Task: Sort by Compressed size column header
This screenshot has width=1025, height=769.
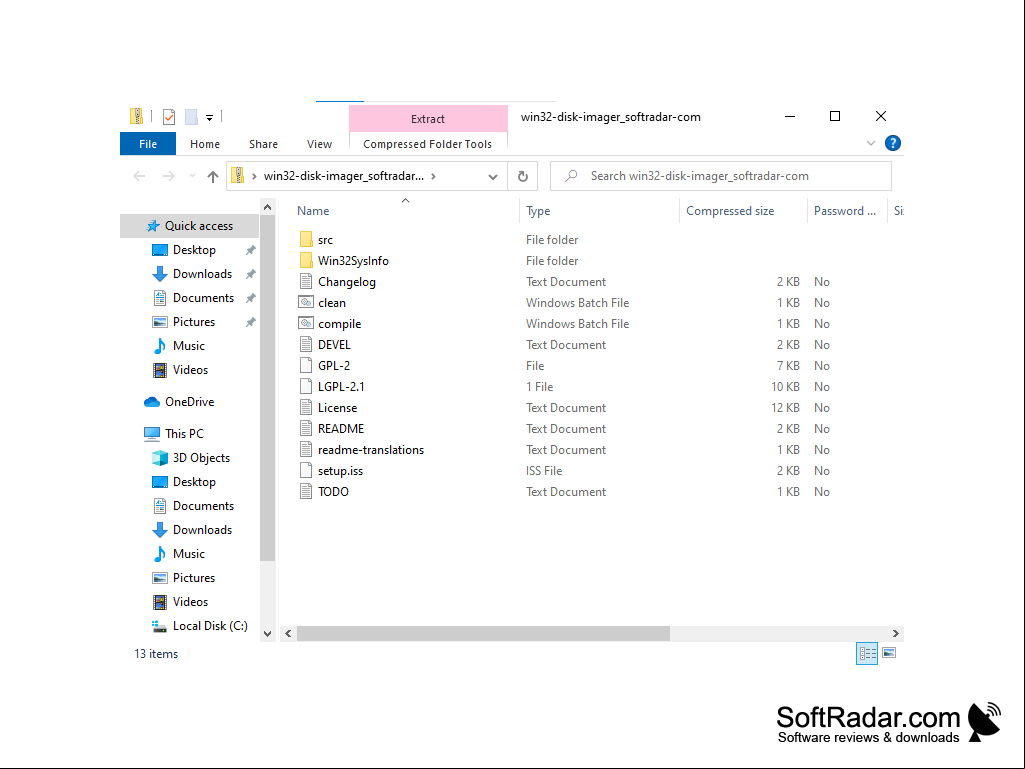Action: (730, 211)
